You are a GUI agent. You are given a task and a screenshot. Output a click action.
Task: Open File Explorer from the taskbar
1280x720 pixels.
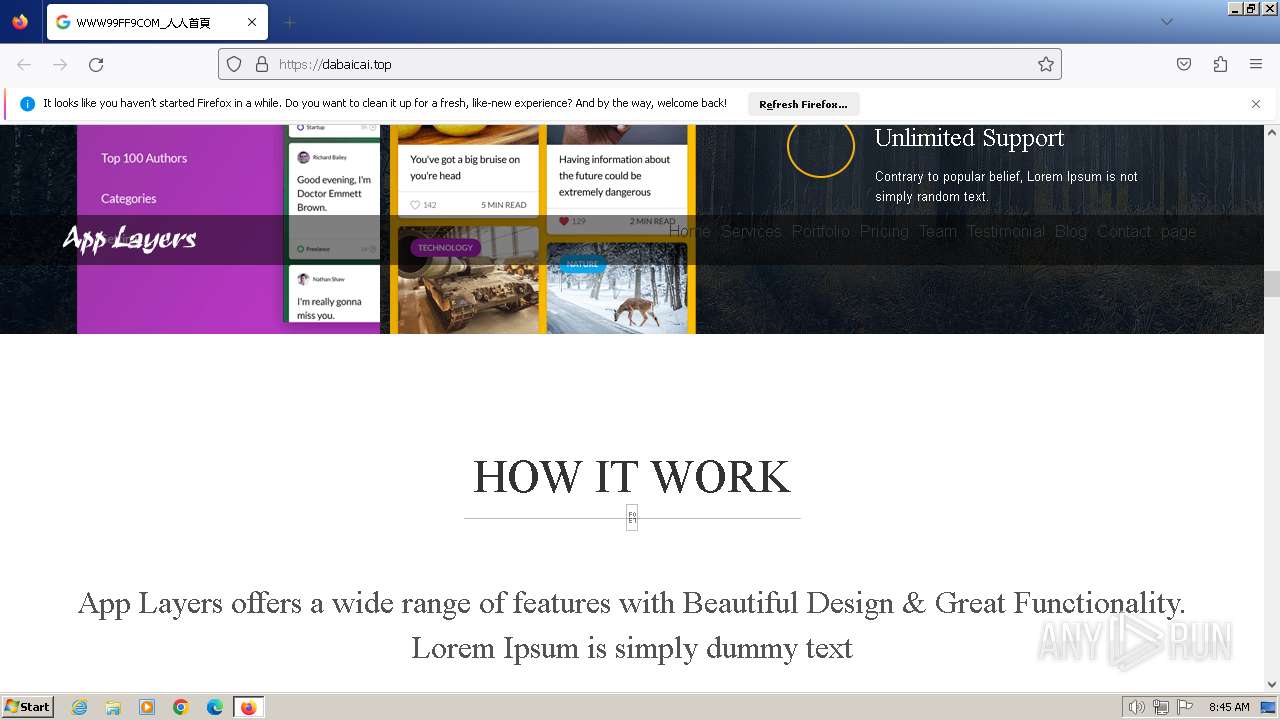point(113,707)
